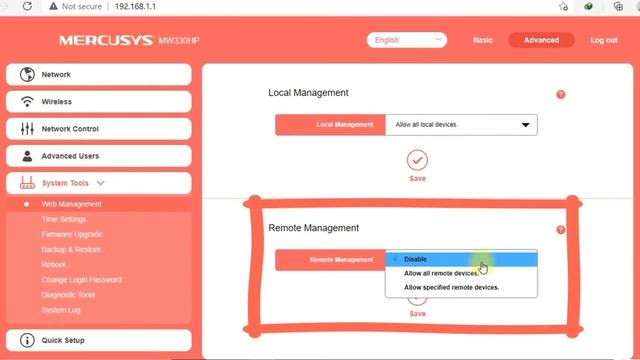
Task: Bookmark this page with the star icon
Action: pos(564,7)
